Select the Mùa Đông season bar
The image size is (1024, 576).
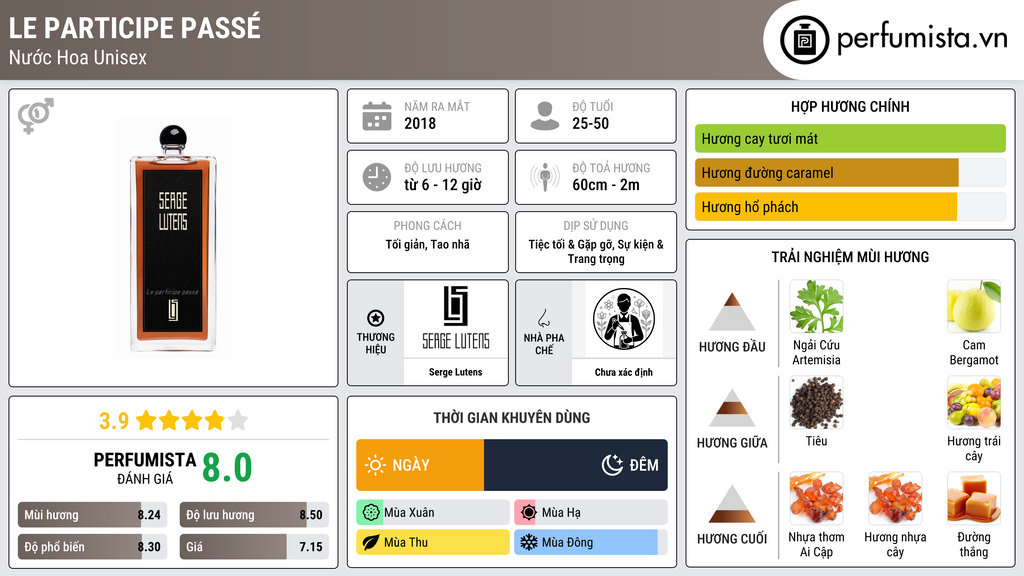pos(591,542)
